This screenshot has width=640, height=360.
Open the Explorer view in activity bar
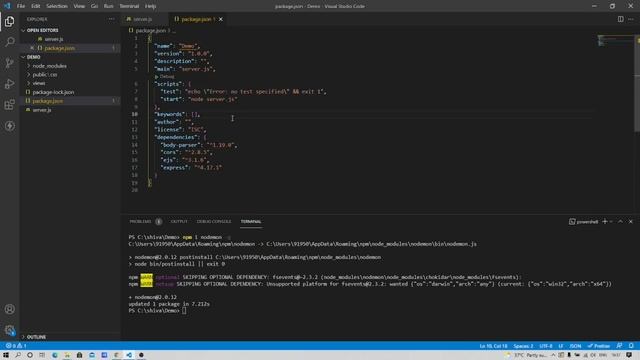pos(9,21)
